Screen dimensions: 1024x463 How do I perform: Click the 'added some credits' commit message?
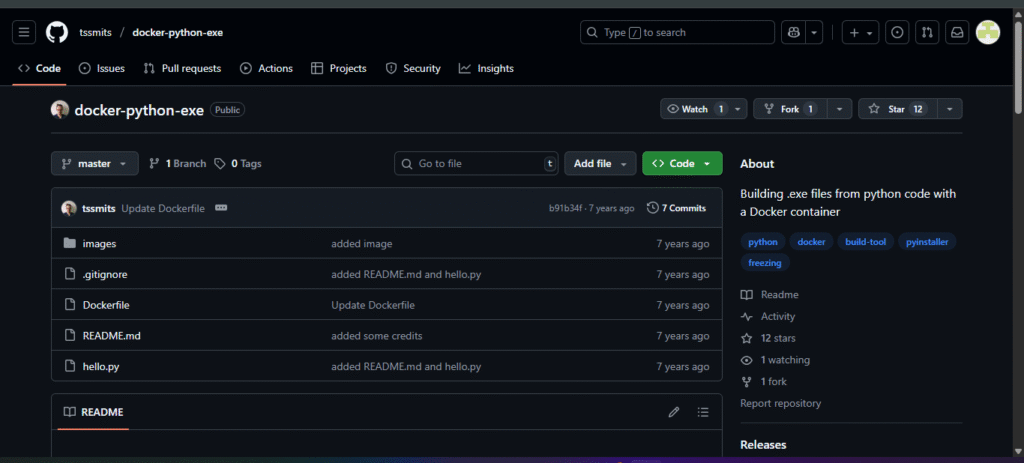coord(377,336)
